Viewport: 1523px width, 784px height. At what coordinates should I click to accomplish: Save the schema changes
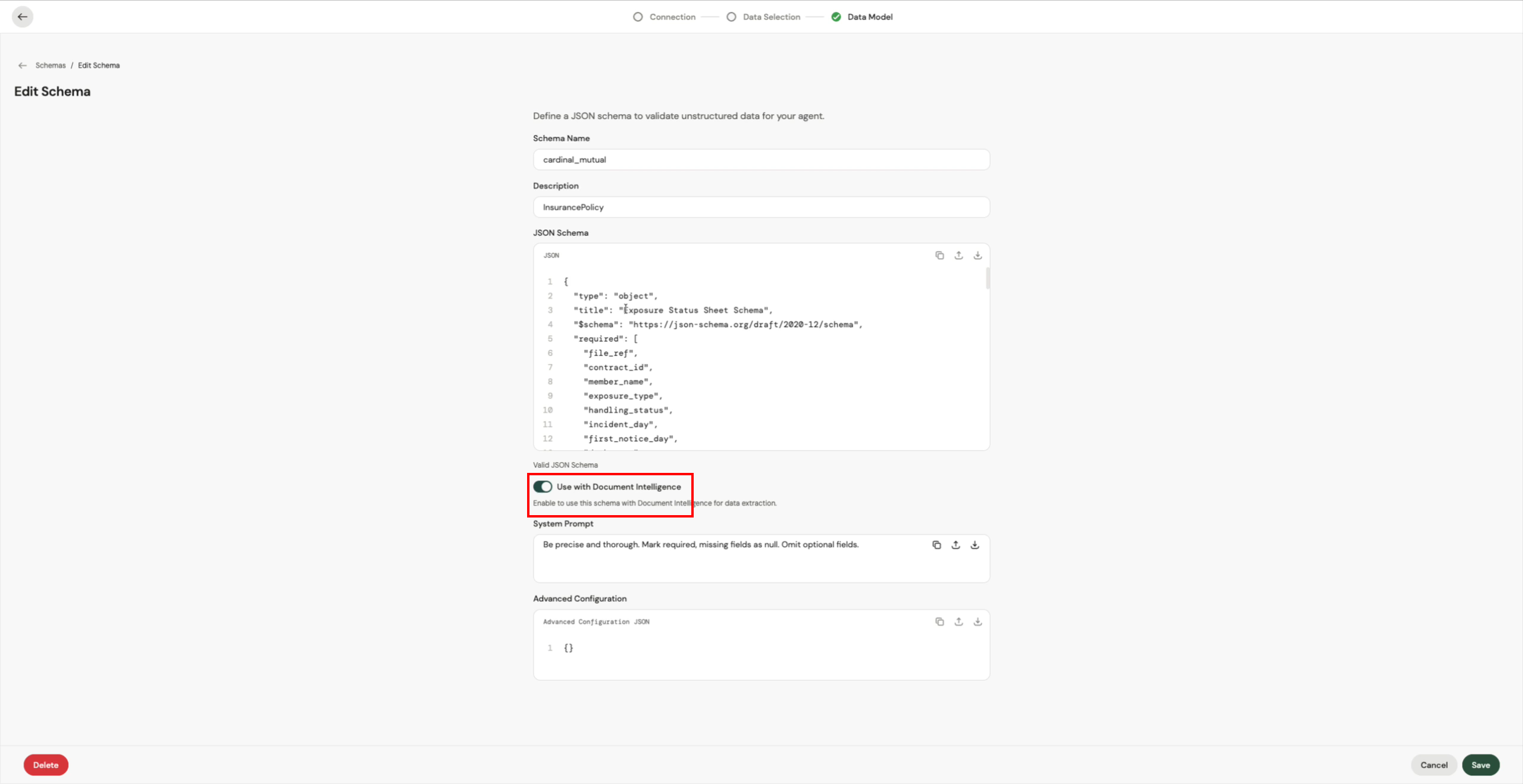[x=1481, y=765]
